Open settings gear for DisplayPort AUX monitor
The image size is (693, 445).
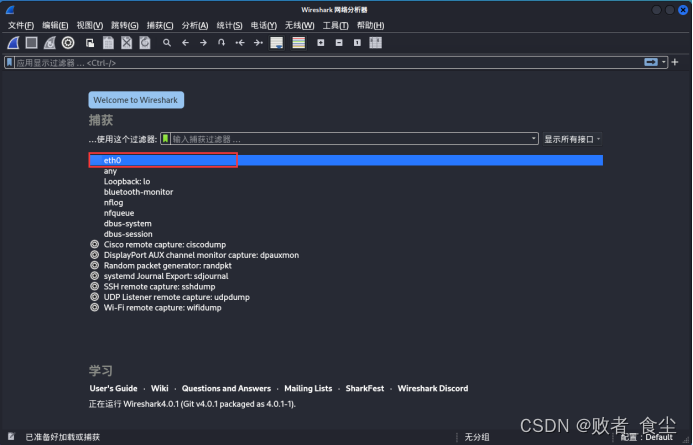pos(94,255)
